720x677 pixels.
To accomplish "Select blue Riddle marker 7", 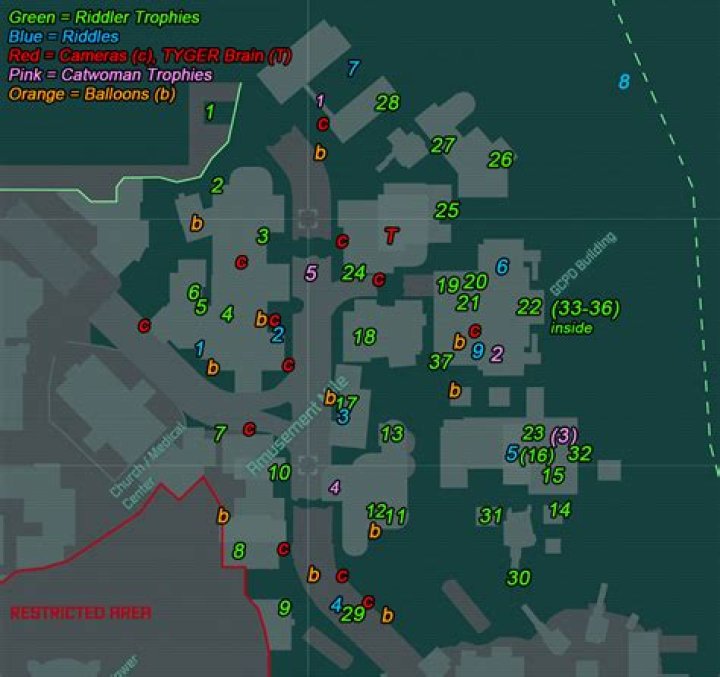I will [x=353, y=68].
